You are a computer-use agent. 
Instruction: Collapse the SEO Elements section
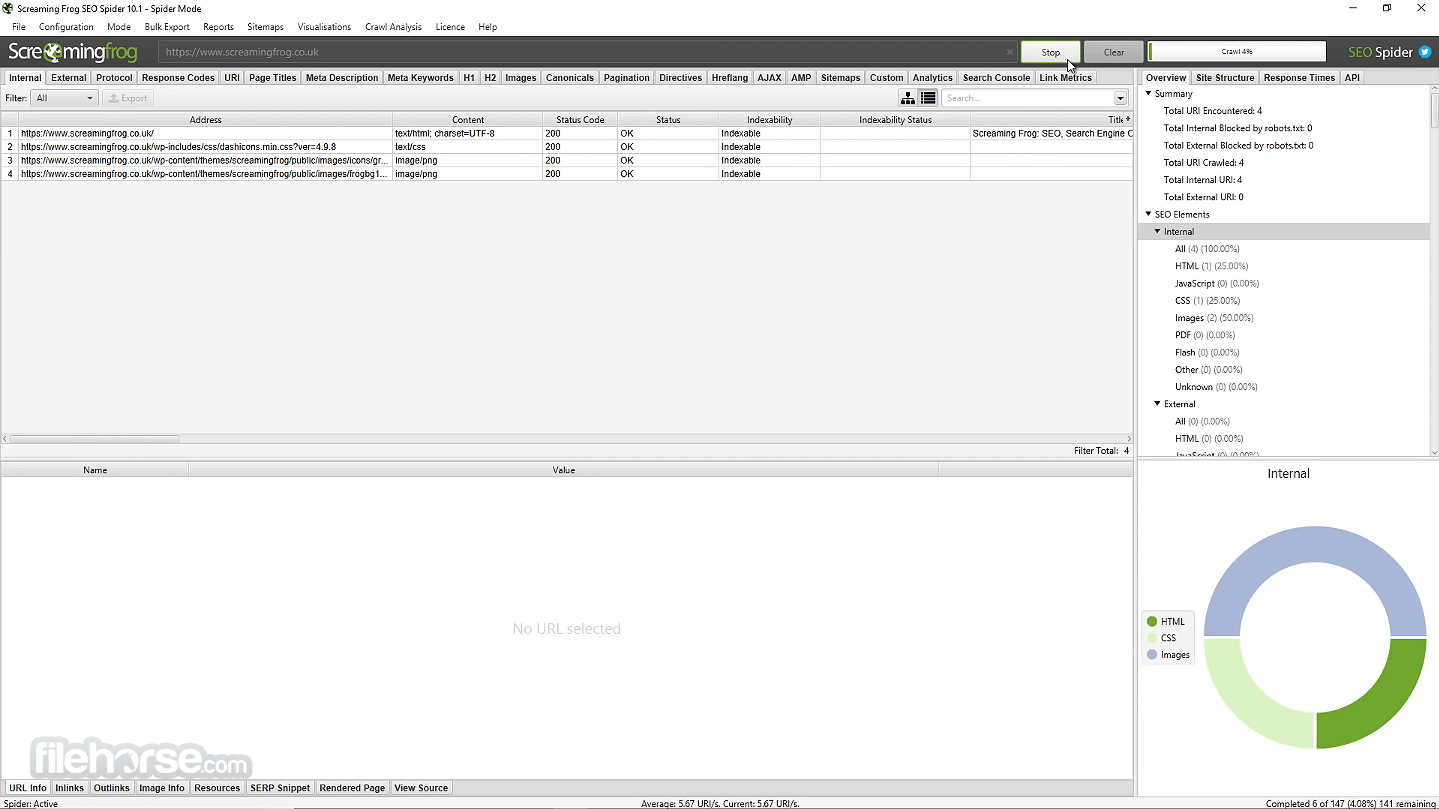point(1148,214)
